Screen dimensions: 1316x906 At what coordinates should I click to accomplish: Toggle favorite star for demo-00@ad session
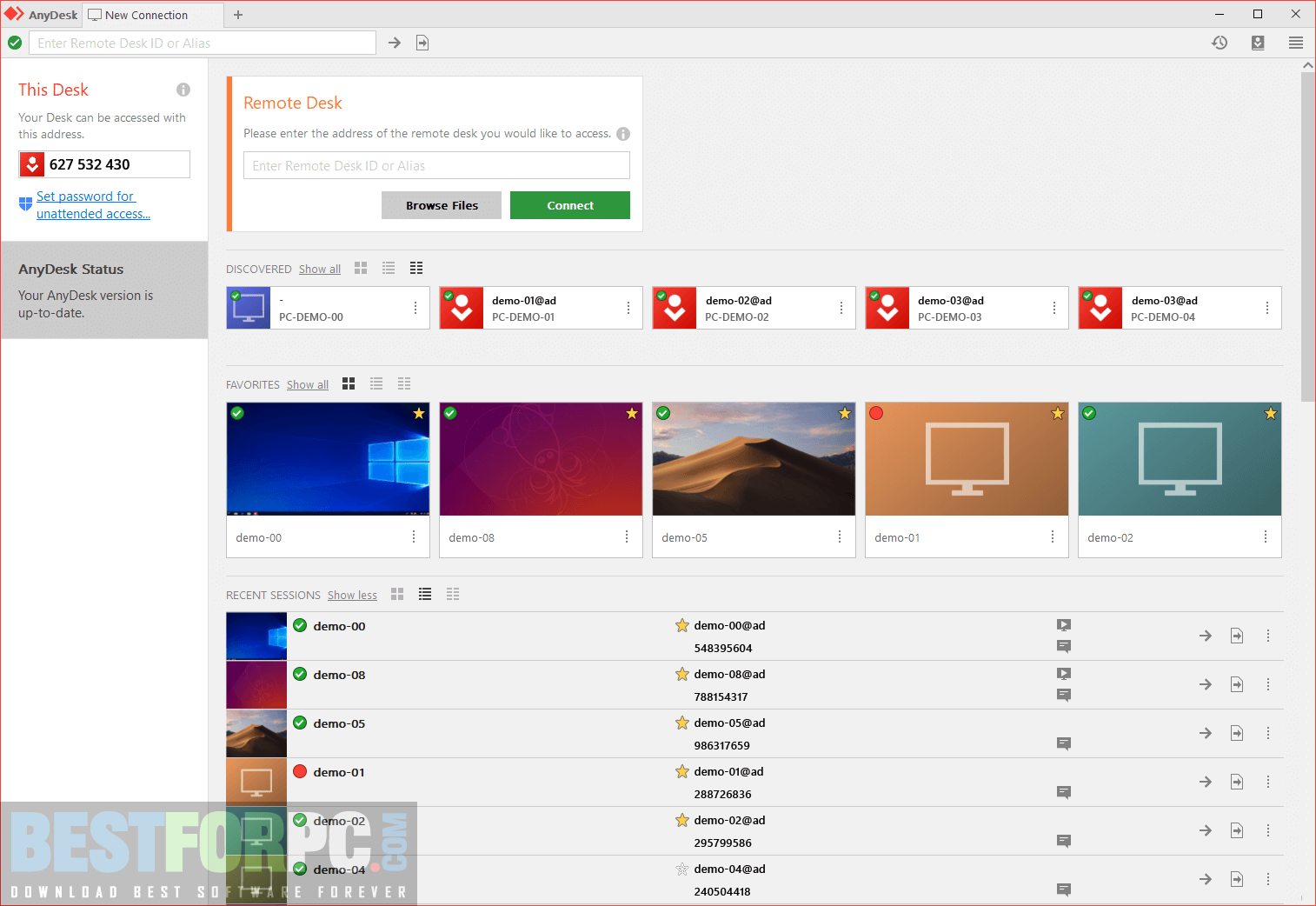coord(682,625)
